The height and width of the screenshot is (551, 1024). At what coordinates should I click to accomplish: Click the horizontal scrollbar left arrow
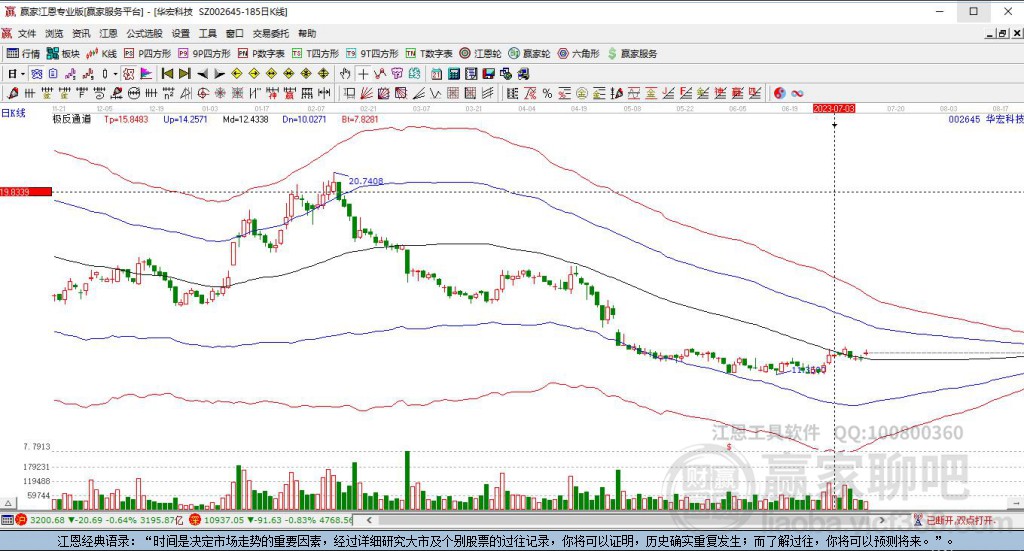point(369,520)
